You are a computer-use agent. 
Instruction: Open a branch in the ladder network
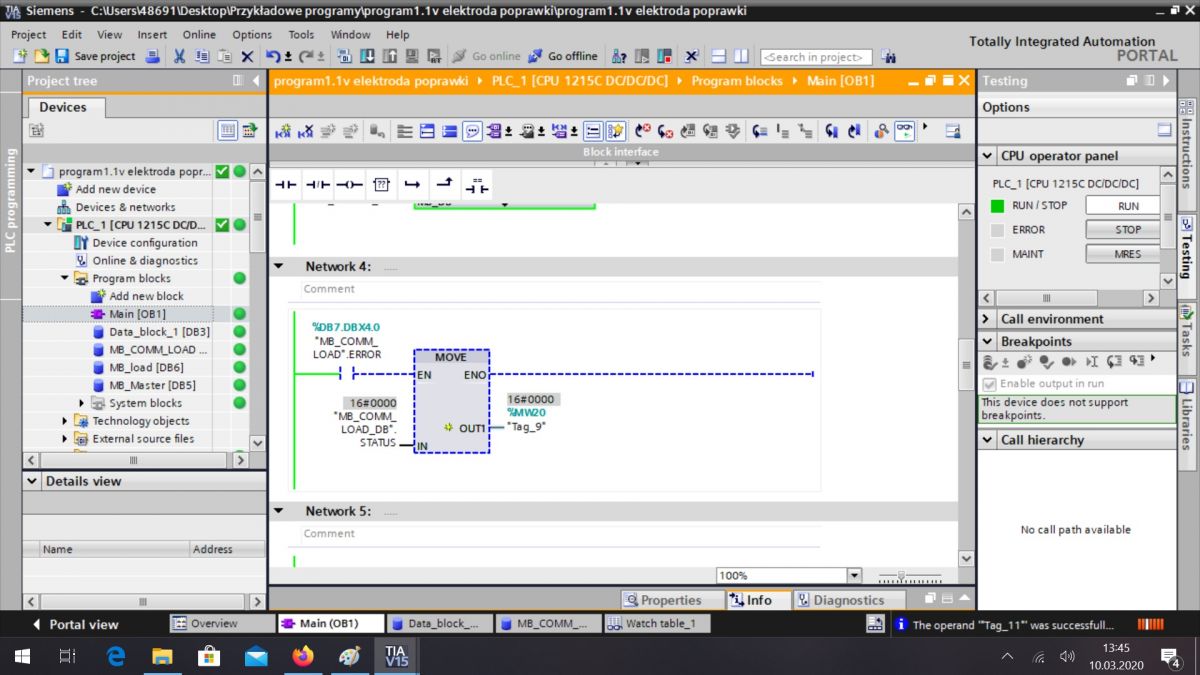click(412, 185)
